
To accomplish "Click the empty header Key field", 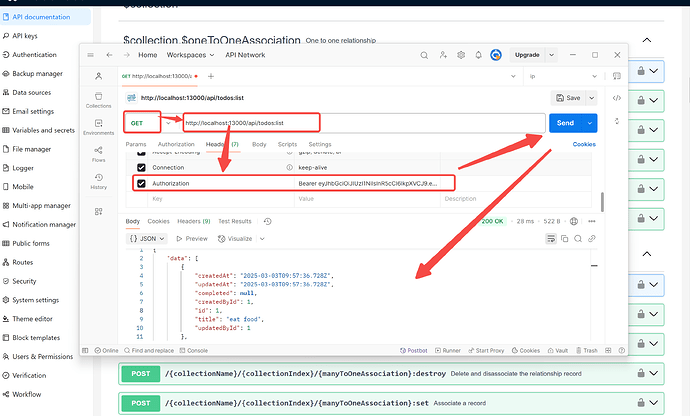I will (x=221, y=199).
